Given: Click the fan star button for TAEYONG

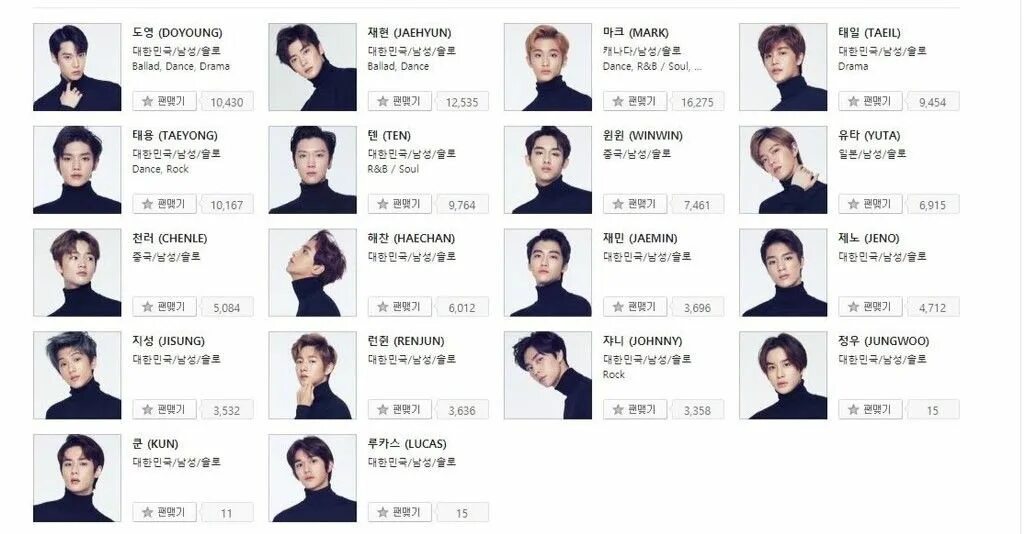Looking at the screenshot, I should (164, 204).
